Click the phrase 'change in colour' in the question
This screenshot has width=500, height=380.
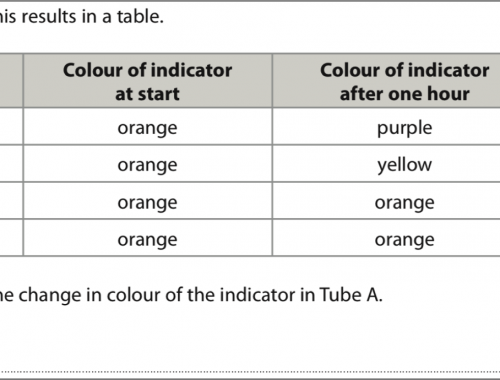click(90, 295)
